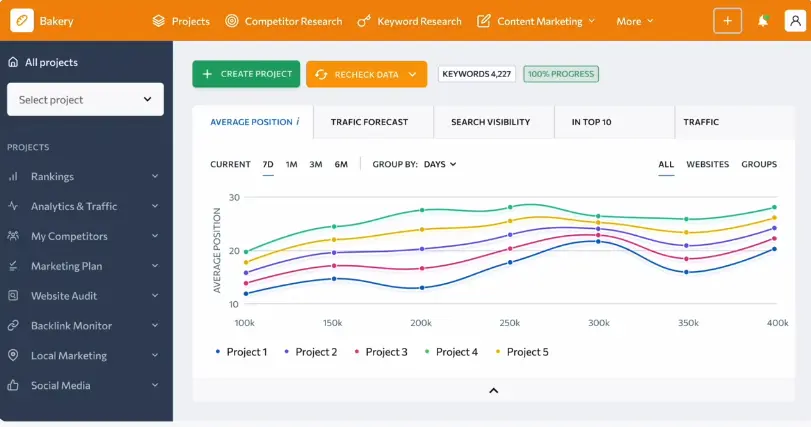The width and height of the screenshot is (811, 427).
Task: Expand the Marketing Plan chevron
Action: [155, 266]
